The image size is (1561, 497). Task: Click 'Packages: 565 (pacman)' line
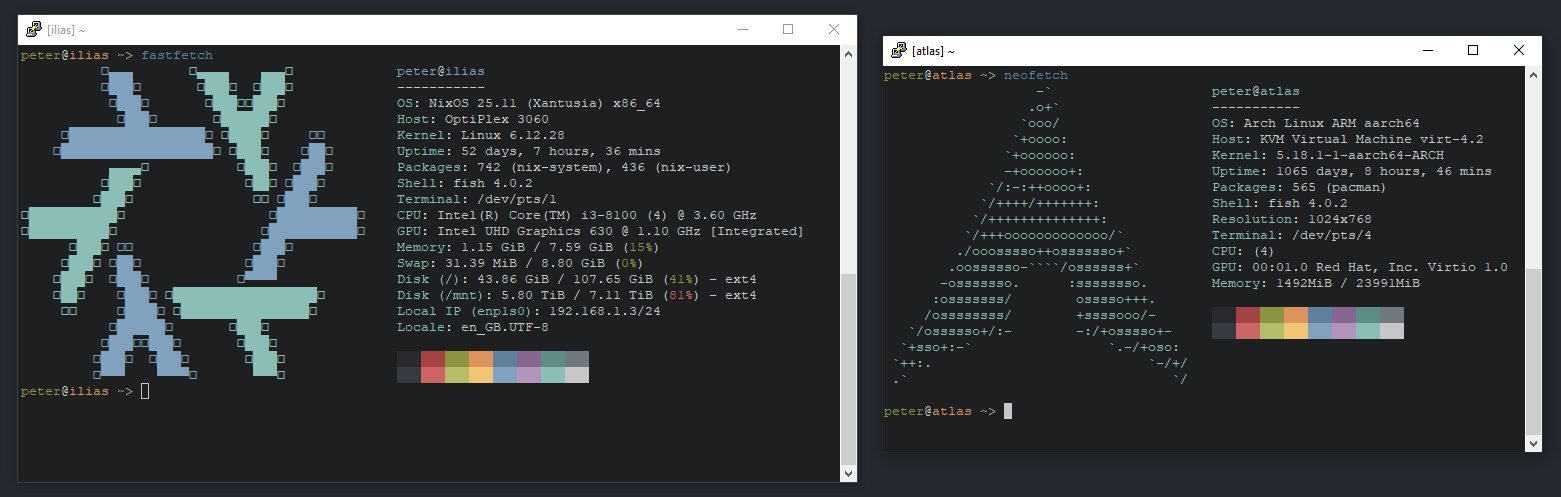point(1299,187)
